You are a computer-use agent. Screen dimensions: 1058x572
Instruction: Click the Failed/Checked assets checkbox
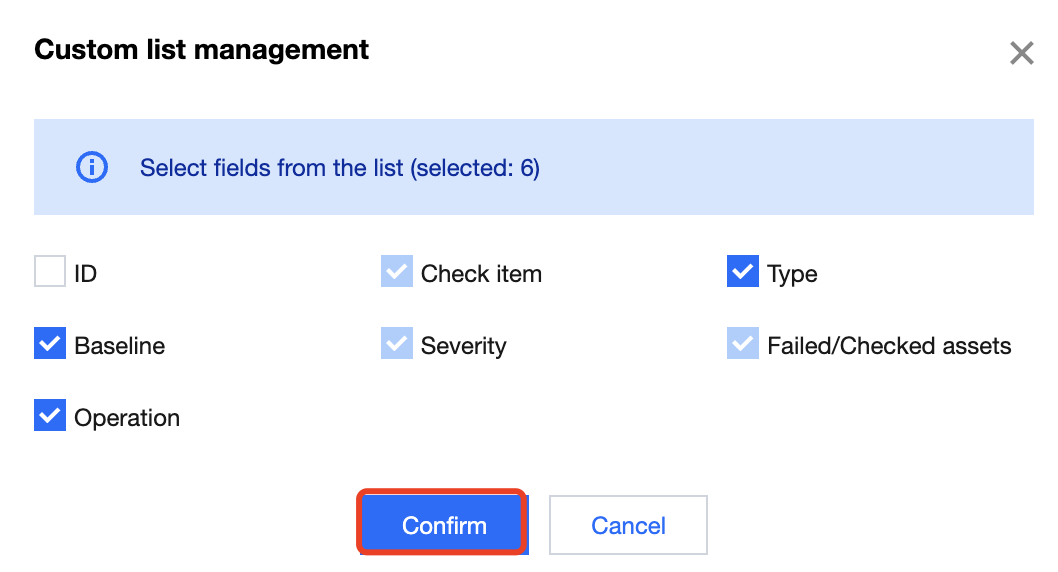coord(743,344)
